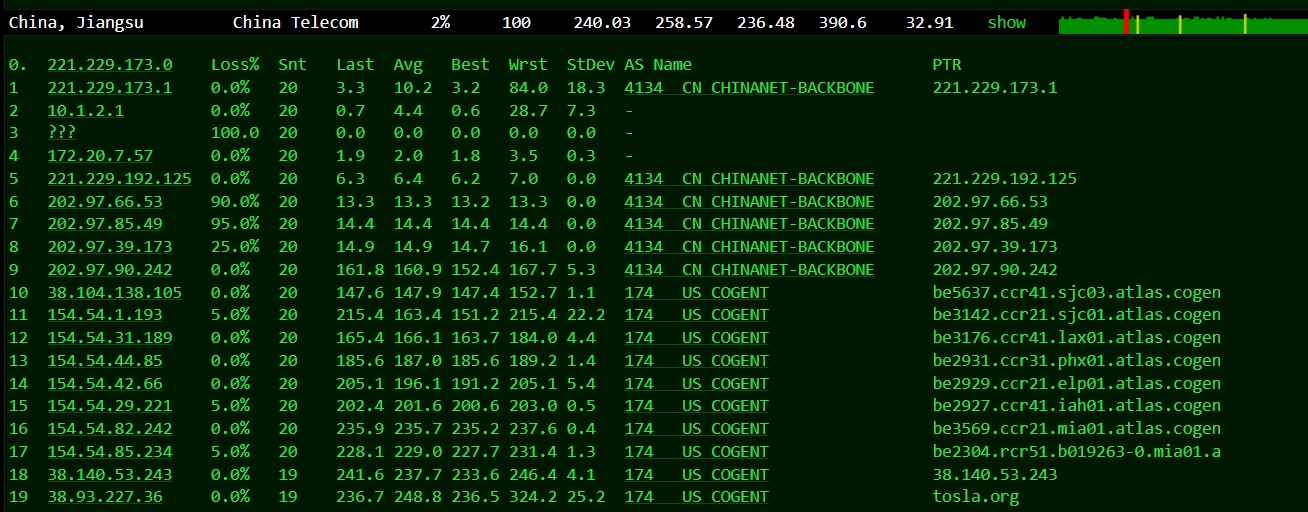Open AS 174 US COGENT link on hop 13
Viewport: 1308px width, 512px height.
coord(697,361)
